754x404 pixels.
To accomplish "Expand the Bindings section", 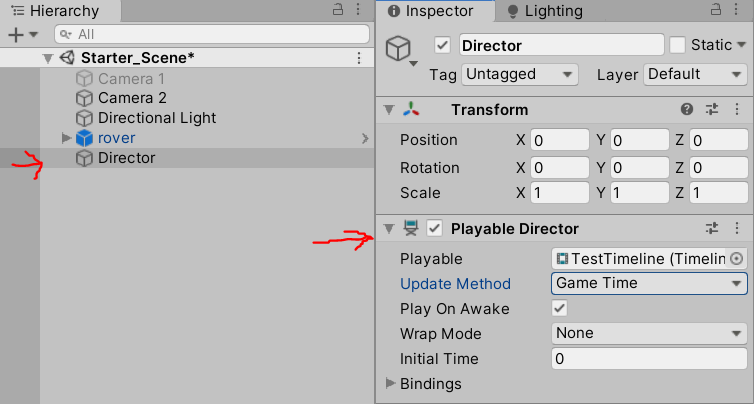I will coord(390,383).
